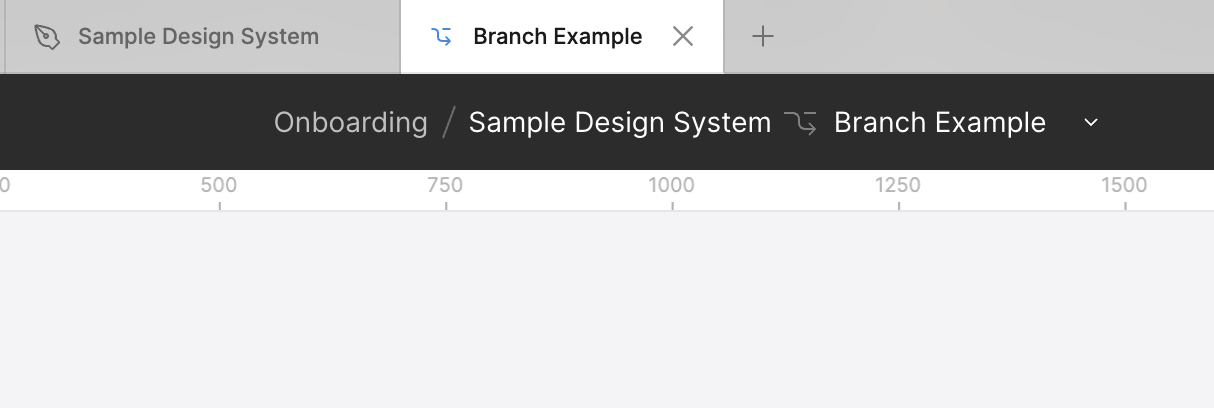Viewport: 1214px width, 408px height.
Task: Open Sample Design System main file from breadcrumb
Action: coord(620,123)
